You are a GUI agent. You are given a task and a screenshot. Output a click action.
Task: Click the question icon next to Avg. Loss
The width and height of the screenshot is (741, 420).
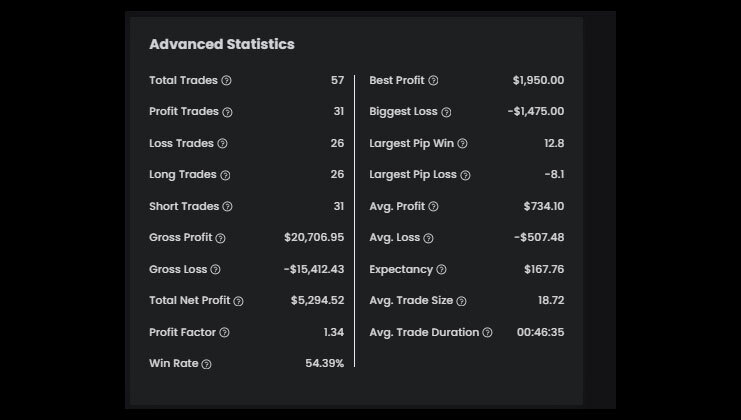tap(428, 238)
